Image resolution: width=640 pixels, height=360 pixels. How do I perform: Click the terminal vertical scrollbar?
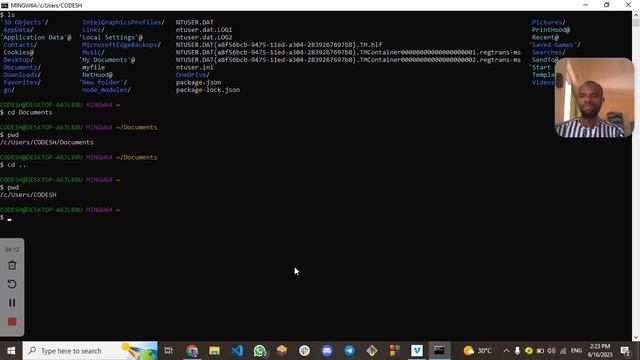[x=636, y=176]
